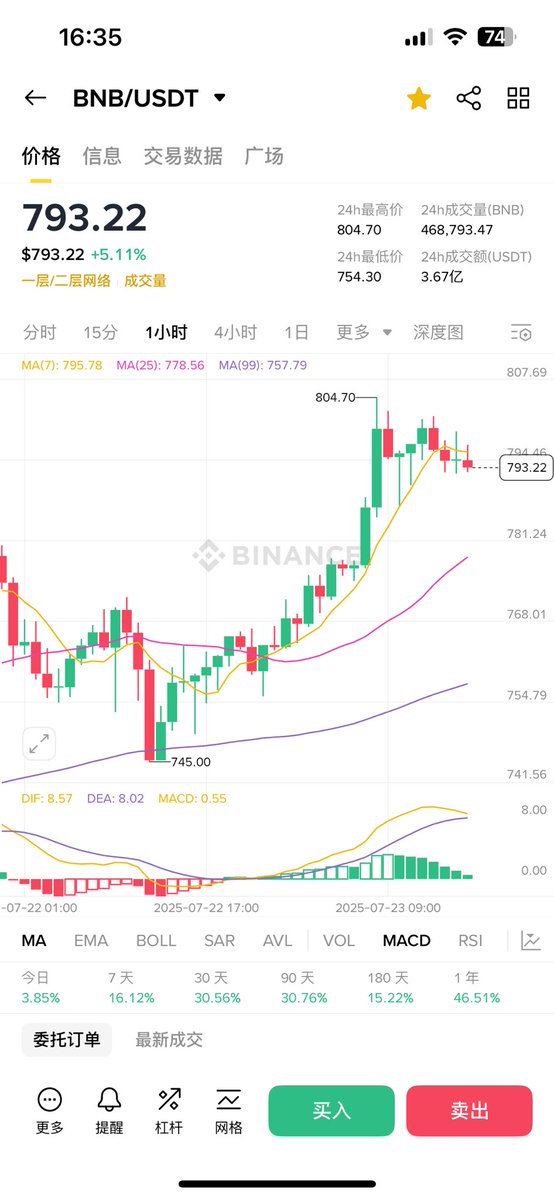554x1199 pixels.
Task: Tap the DEA: 8.02 value
Action: coord(116,798)
